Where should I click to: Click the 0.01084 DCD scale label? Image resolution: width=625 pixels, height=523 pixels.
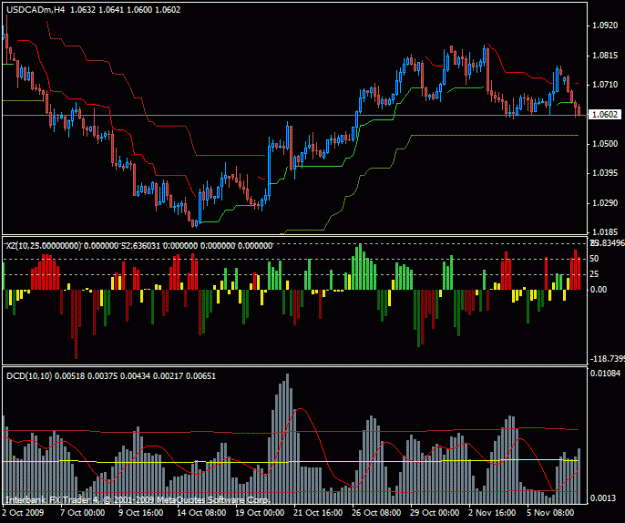point(604,373)
